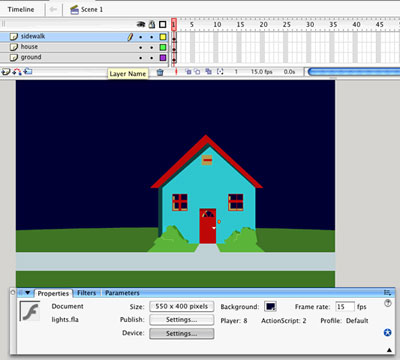
Task: Click the Timeline label button
Action: click(21, 9)
